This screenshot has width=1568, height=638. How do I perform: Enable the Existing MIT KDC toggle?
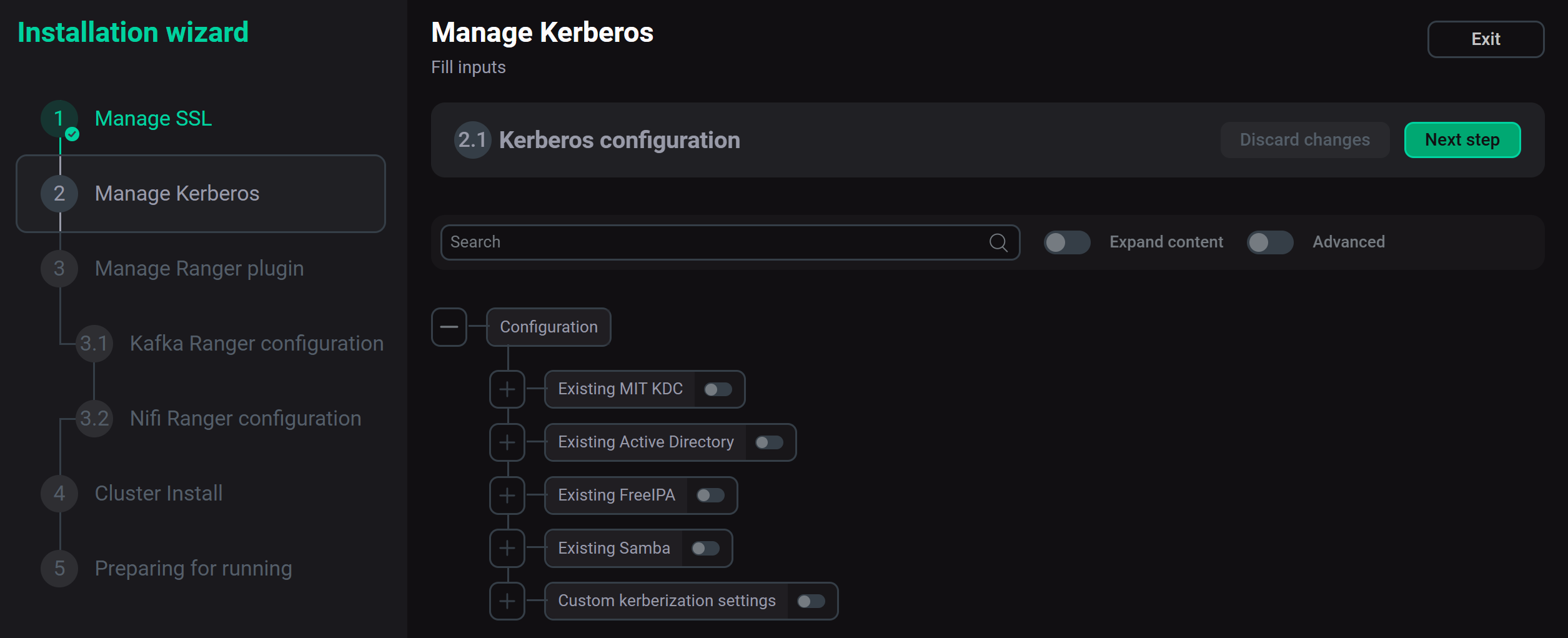point(718,389)
